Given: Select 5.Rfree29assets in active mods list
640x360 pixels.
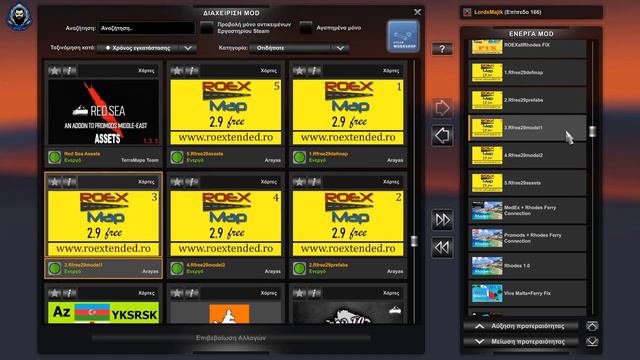Looking at the screenshot, I should coord(527,183).
